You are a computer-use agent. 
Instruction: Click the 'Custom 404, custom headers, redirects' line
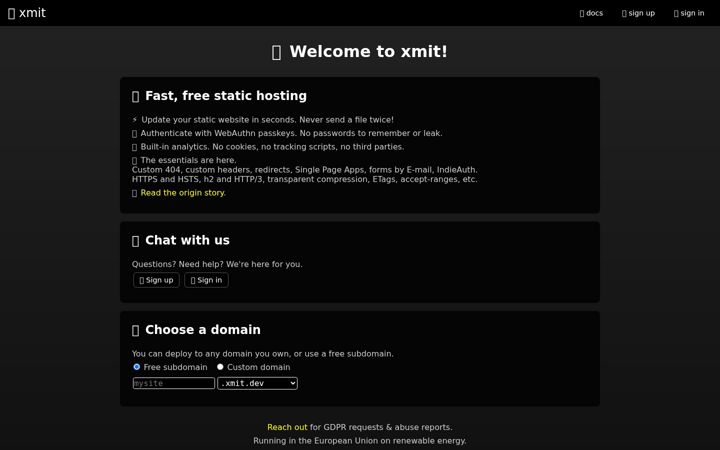point(304,170)
